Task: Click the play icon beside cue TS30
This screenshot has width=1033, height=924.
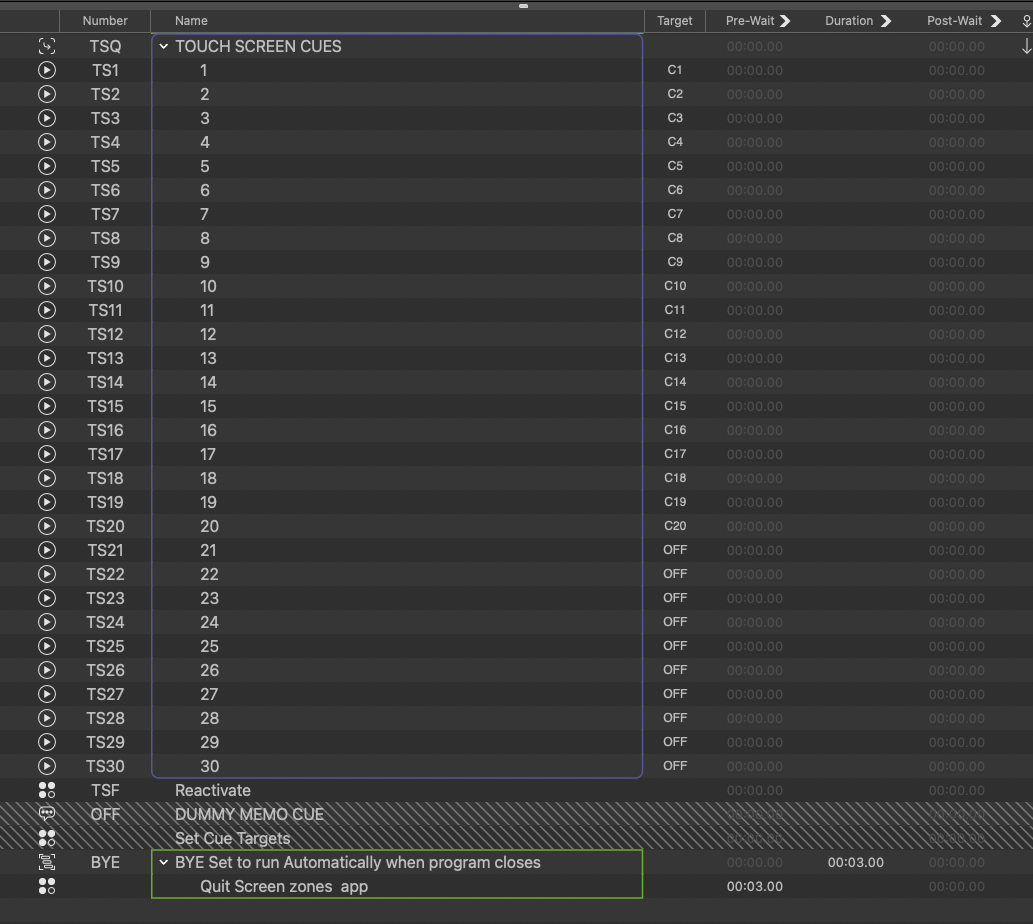Action: coord(47,766)
